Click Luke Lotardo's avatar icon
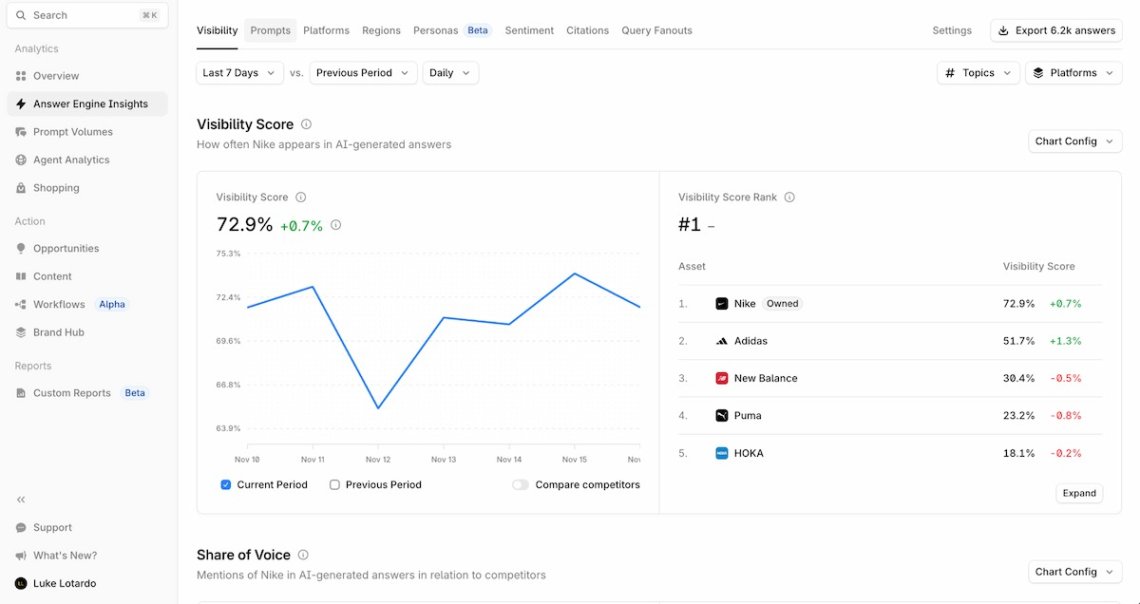The height and width of the screenshot is (604, 1140). (x=20, y=584)
